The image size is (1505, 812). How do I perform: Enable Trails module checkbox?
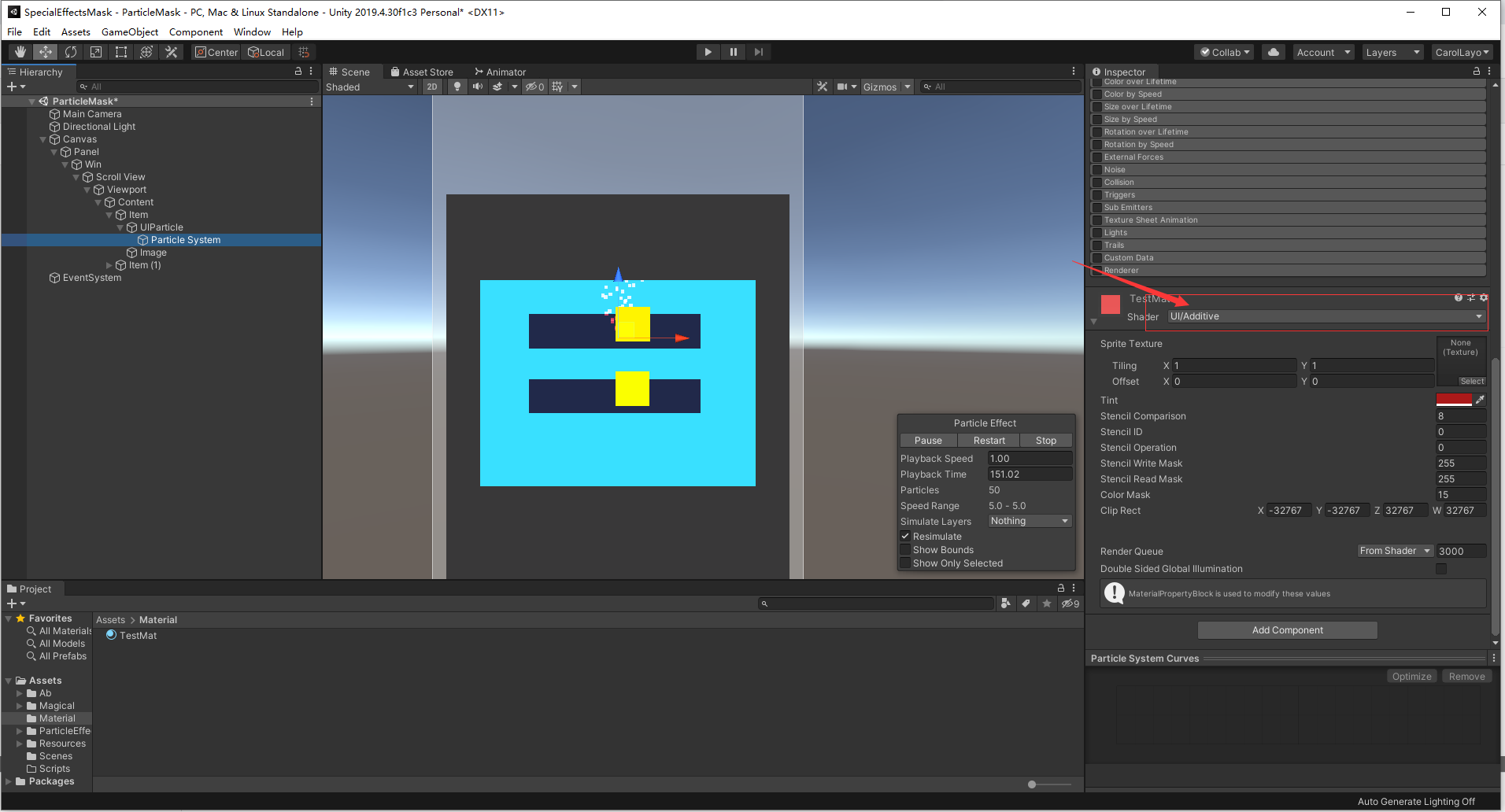1097,245
